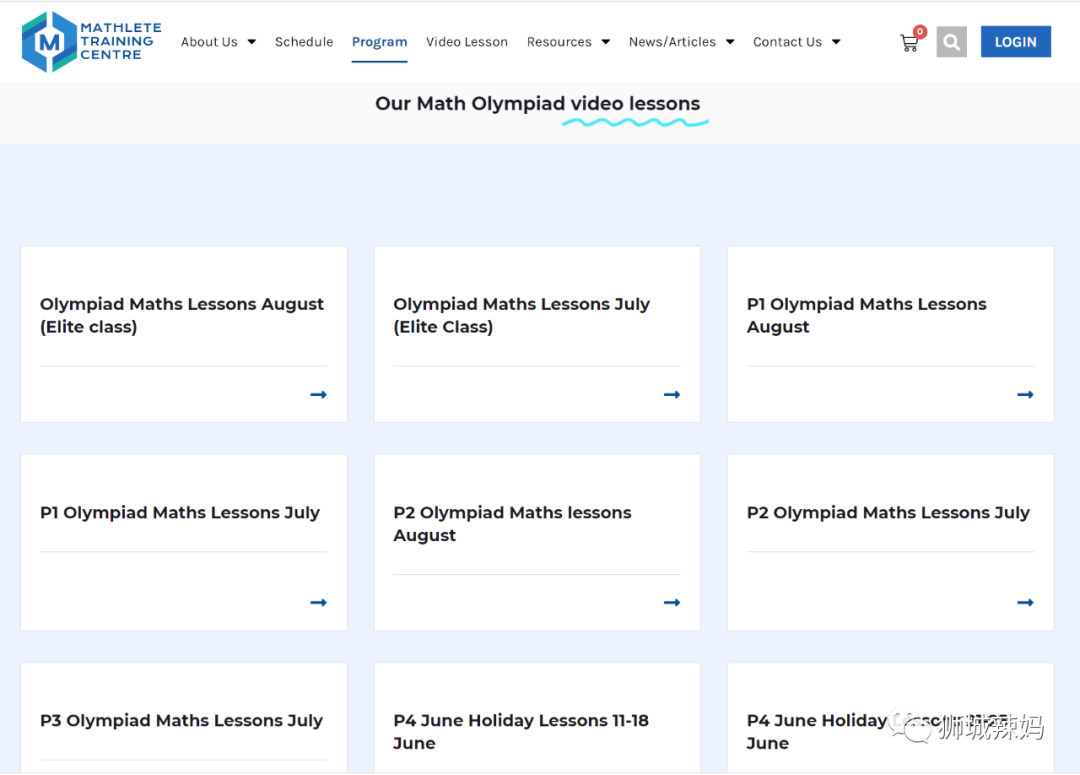Expand the News/Articles dropdown arrow
The height and width of the screenshot is (775, 1080).
[x=730, y=42]
